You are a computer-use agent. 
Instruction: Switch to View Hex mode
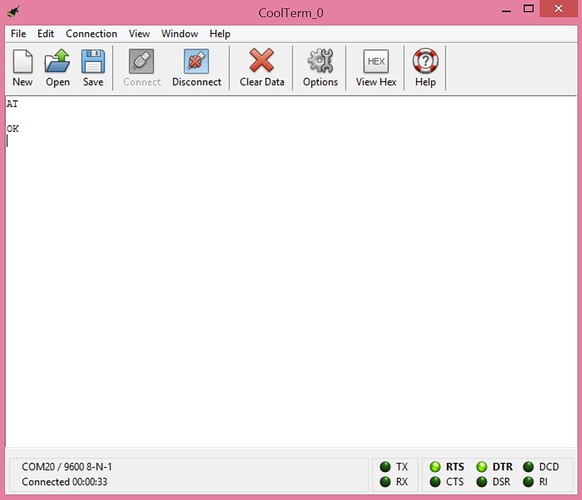(376, 68)
